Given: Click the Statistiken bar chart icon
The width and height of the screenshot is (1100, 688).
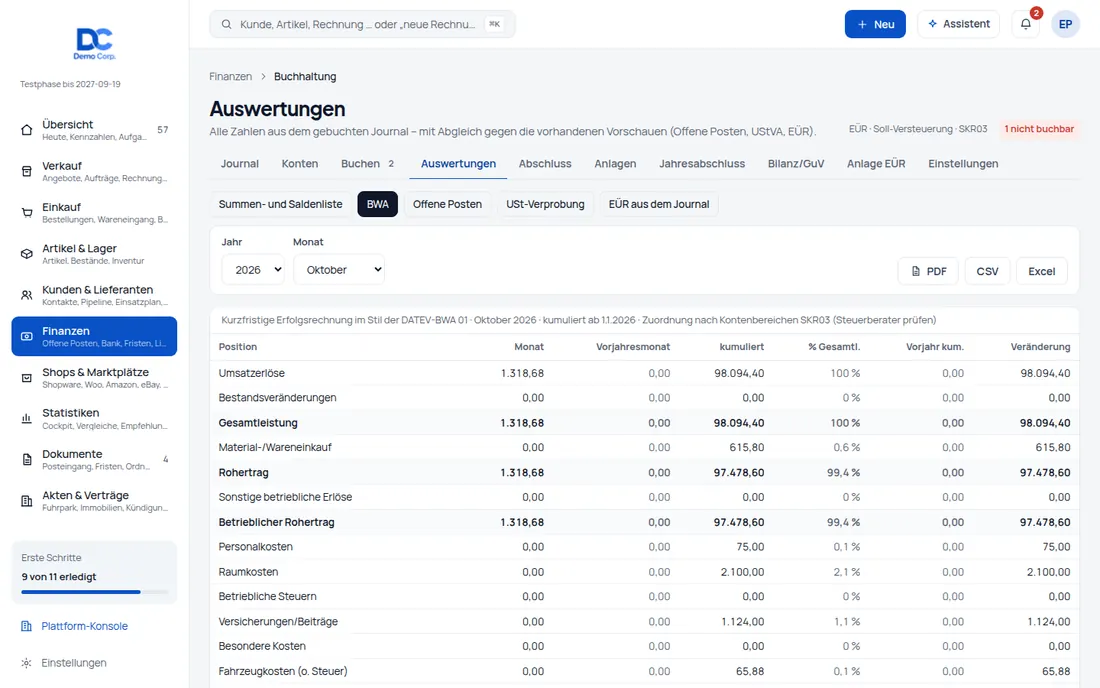Looking at the screenshot, I should (27, 419).
